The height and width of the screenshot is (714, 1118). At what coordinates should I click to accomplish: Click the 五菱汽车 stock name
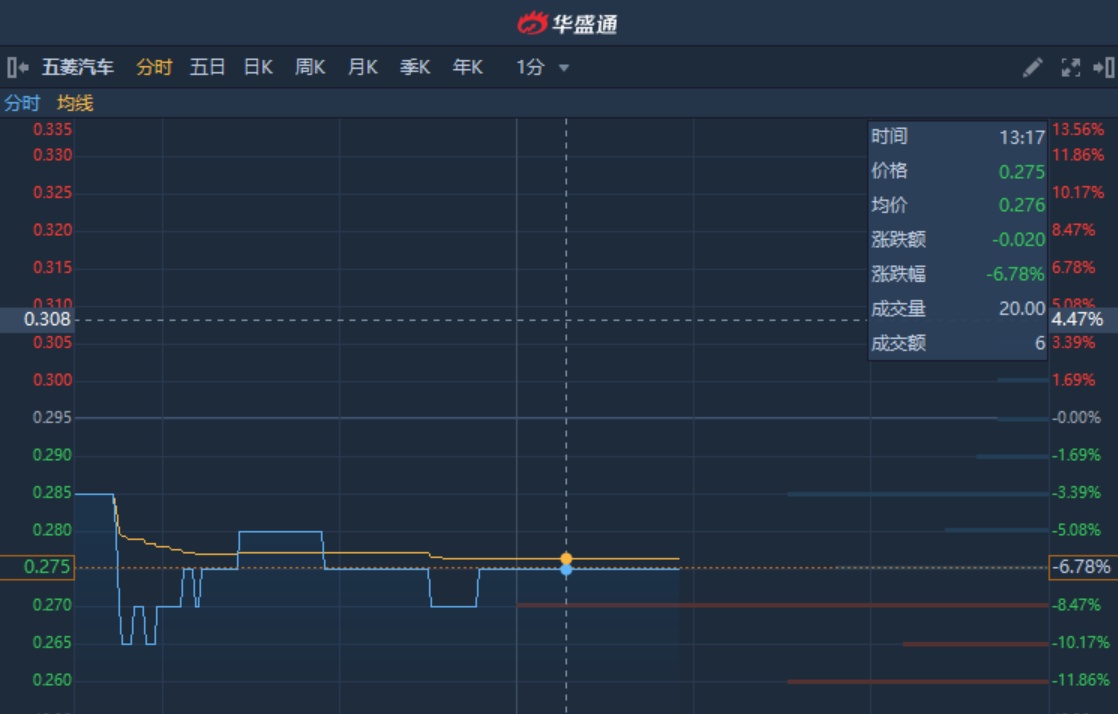pyautogui.click(x=78, y=68)
